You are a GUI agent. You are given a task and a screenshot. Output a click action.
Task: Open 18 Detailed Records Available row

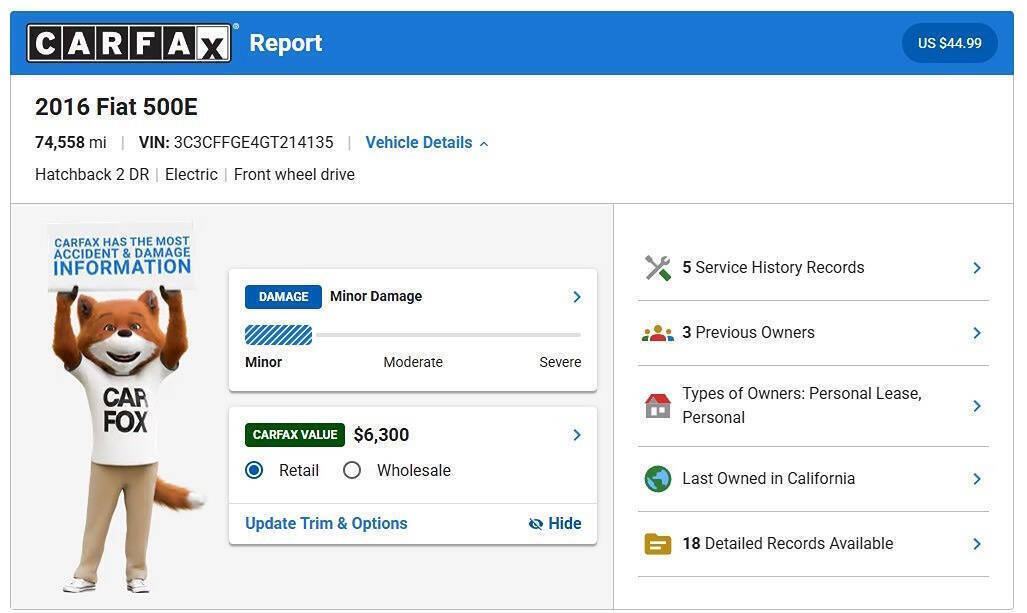(813, 544)
